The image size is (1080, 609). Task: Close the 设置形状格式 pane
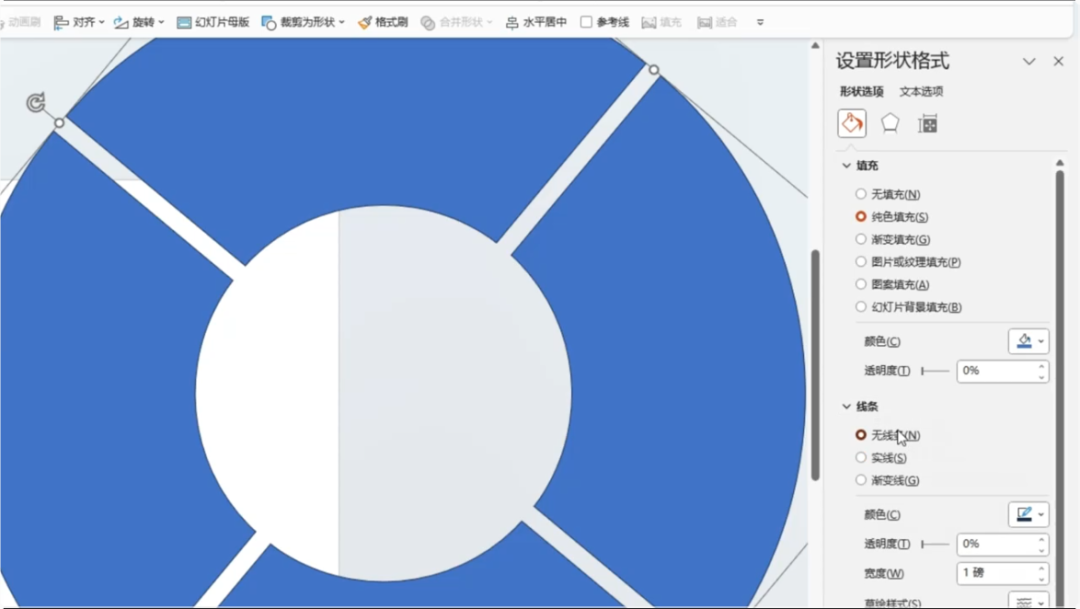pos(1059,61)
